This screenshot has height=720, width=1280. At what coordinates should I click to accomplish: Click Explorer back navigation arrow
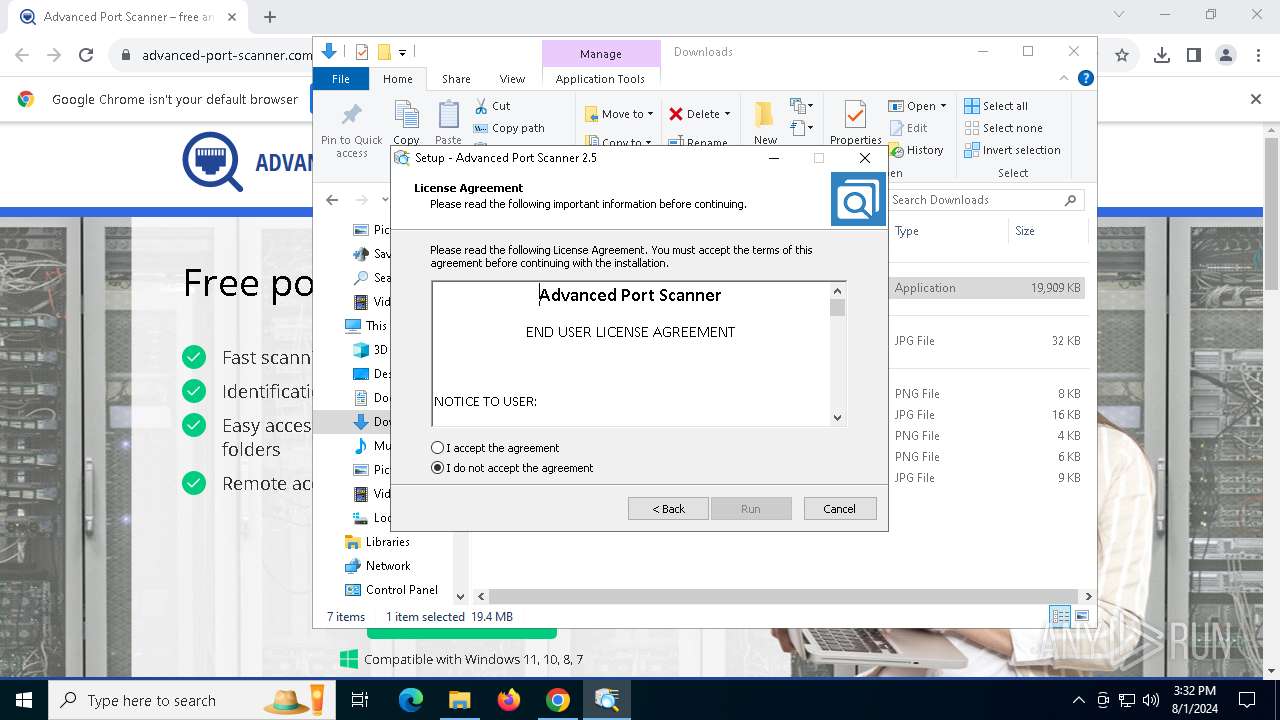click(332, 200)
